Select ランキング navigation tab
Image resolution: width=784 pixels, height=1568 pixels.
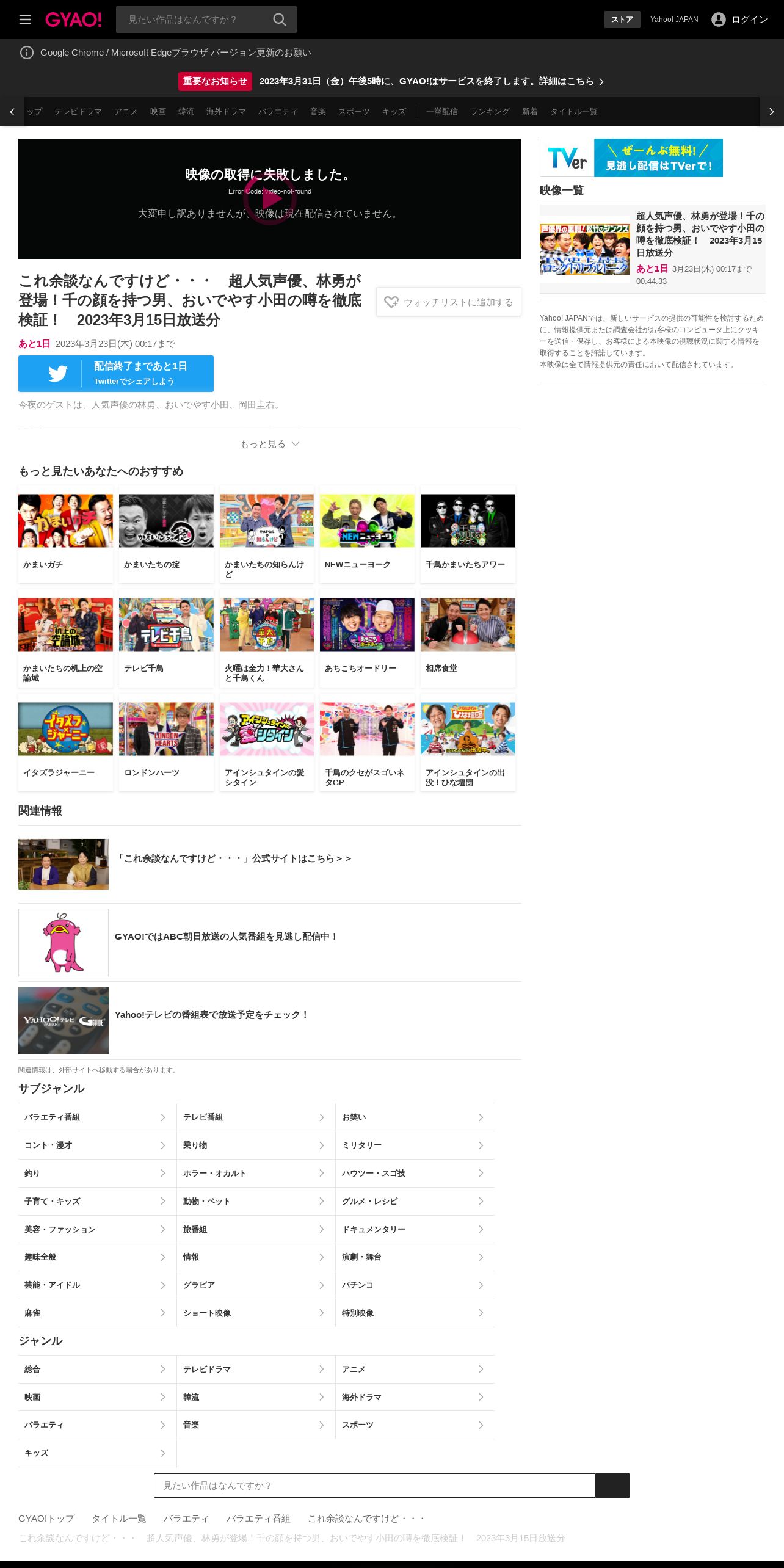[490, 112]
